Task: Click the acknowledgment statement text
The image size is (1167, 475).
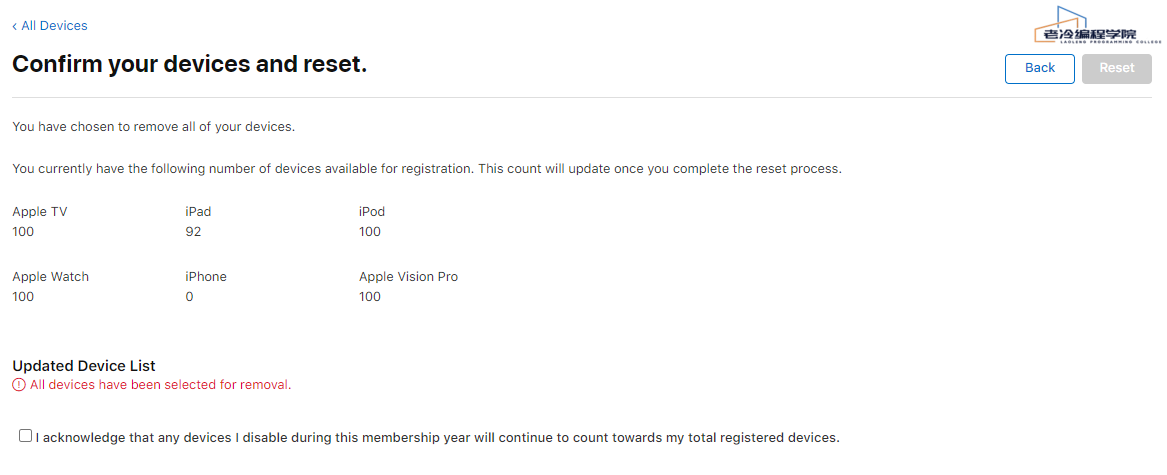Action: (437, 437)
